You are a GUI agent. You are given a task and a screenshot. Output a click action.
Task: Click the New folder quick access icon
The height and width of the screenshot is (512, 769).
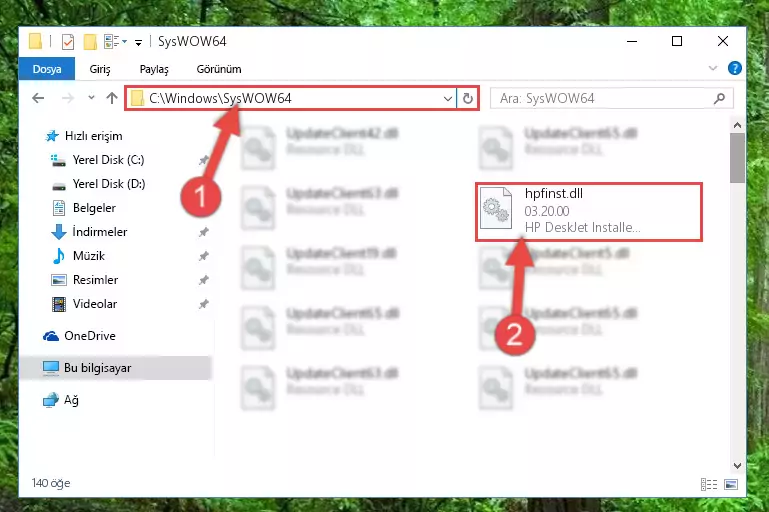[x=90, y=42]
